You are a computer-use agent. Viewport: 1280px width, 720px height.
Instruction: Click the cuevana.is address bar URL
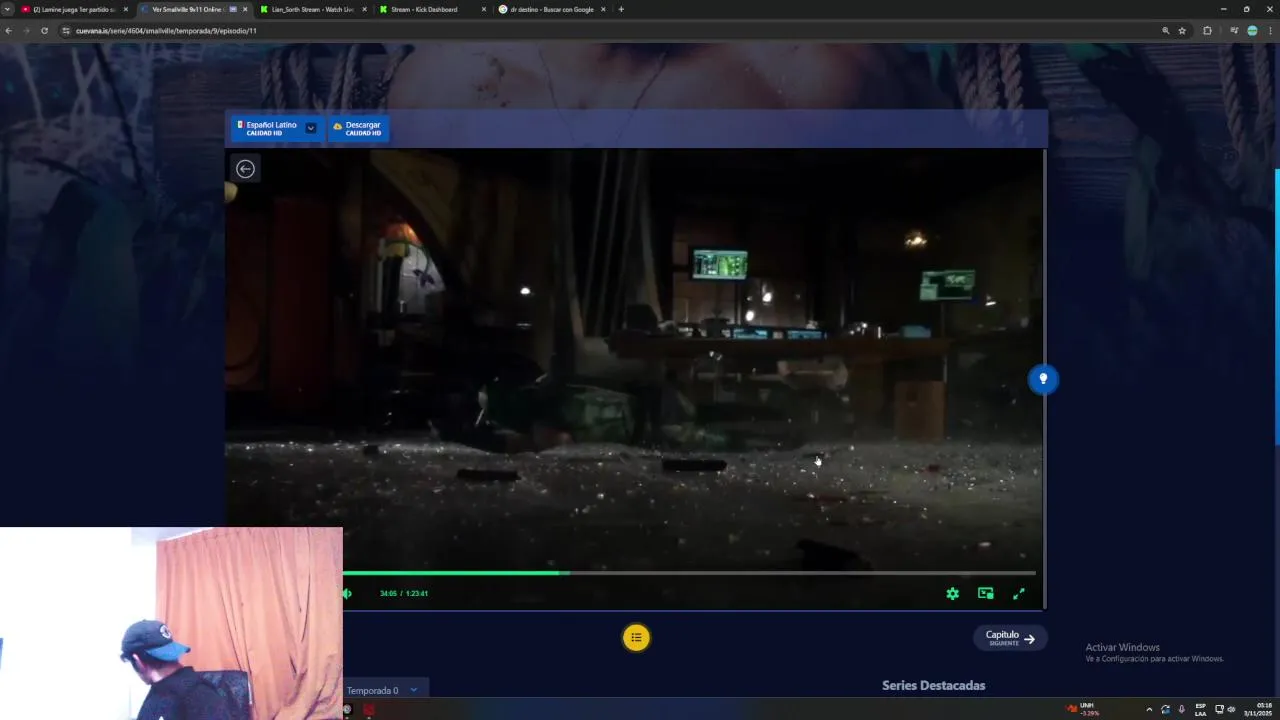coord(166,31)
